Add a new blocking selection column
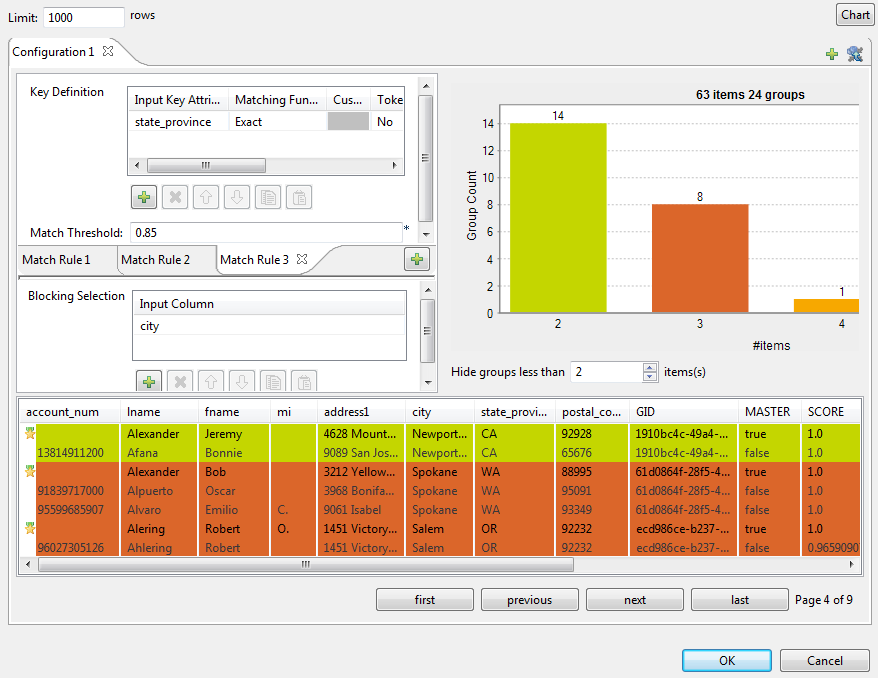The width and height of the screenshot is (878, 678). 147,381
